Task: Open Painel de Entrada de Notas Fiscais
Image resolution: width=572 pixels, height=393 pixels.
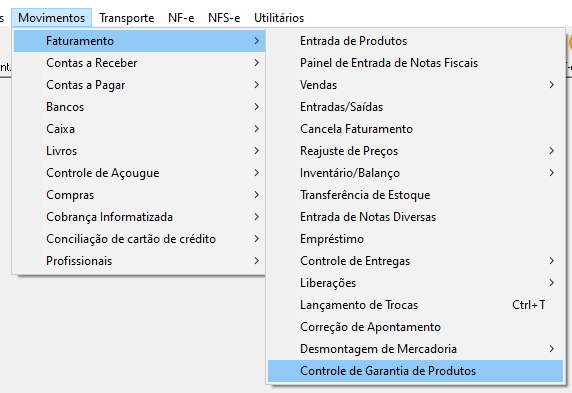Action: 416,63
